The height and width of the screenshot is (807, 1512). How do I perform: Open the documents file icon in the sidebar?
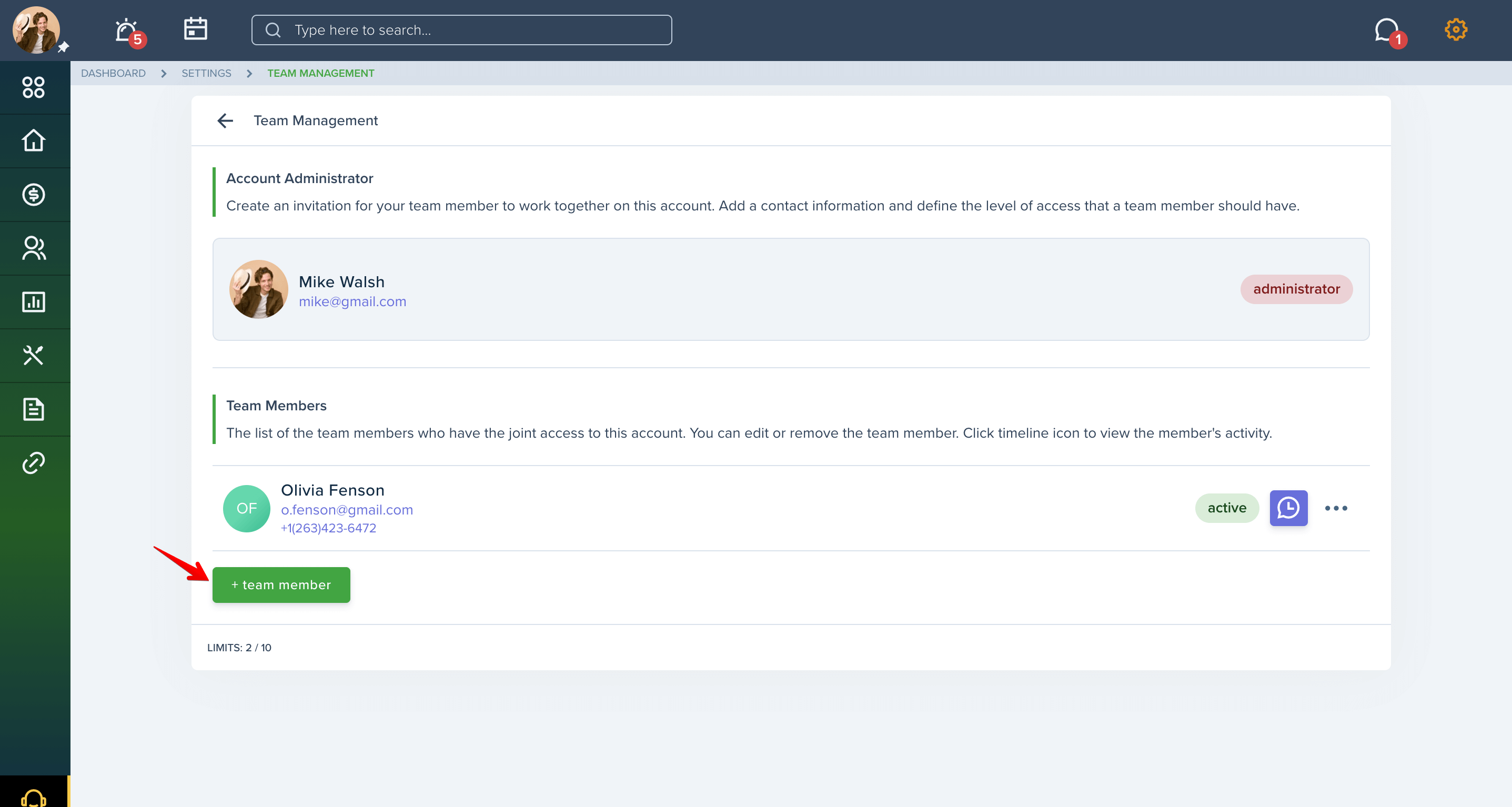click(34, 409)
